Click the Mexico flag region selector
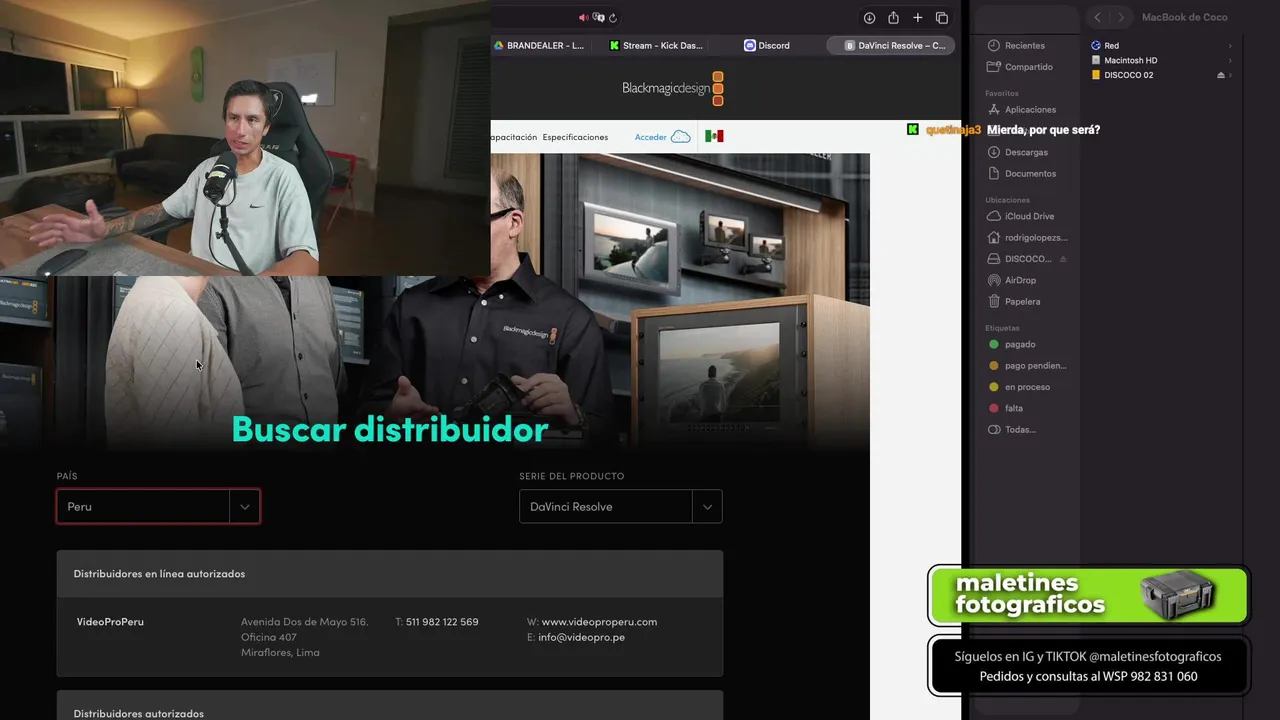Screen dimensions: 1280x720 click(x=714, y=136)
